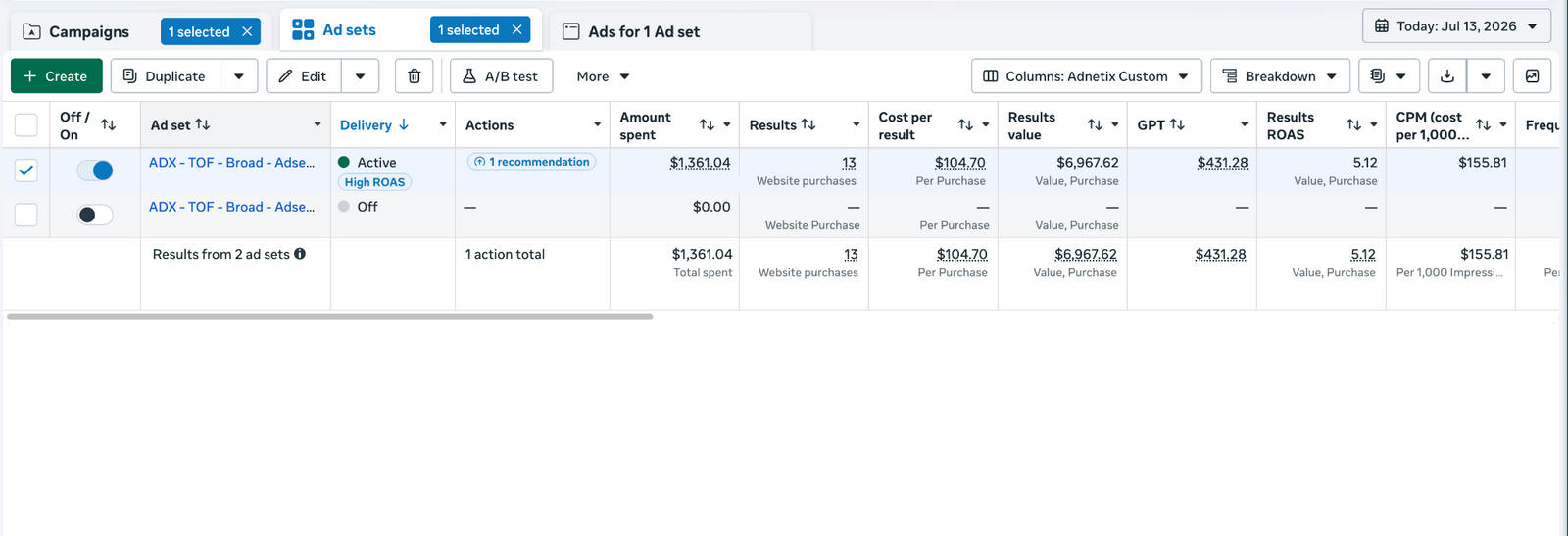The height and width of the screenshot is (536, 1568).
Task: Clear Campaigns selection with X icon
Action: pyautogui.click(x=247, y=31)
